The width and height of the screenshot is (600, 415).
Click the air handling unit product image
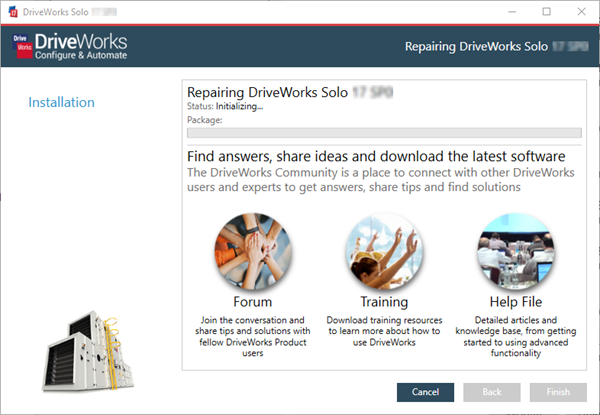[x=88, y=351]
